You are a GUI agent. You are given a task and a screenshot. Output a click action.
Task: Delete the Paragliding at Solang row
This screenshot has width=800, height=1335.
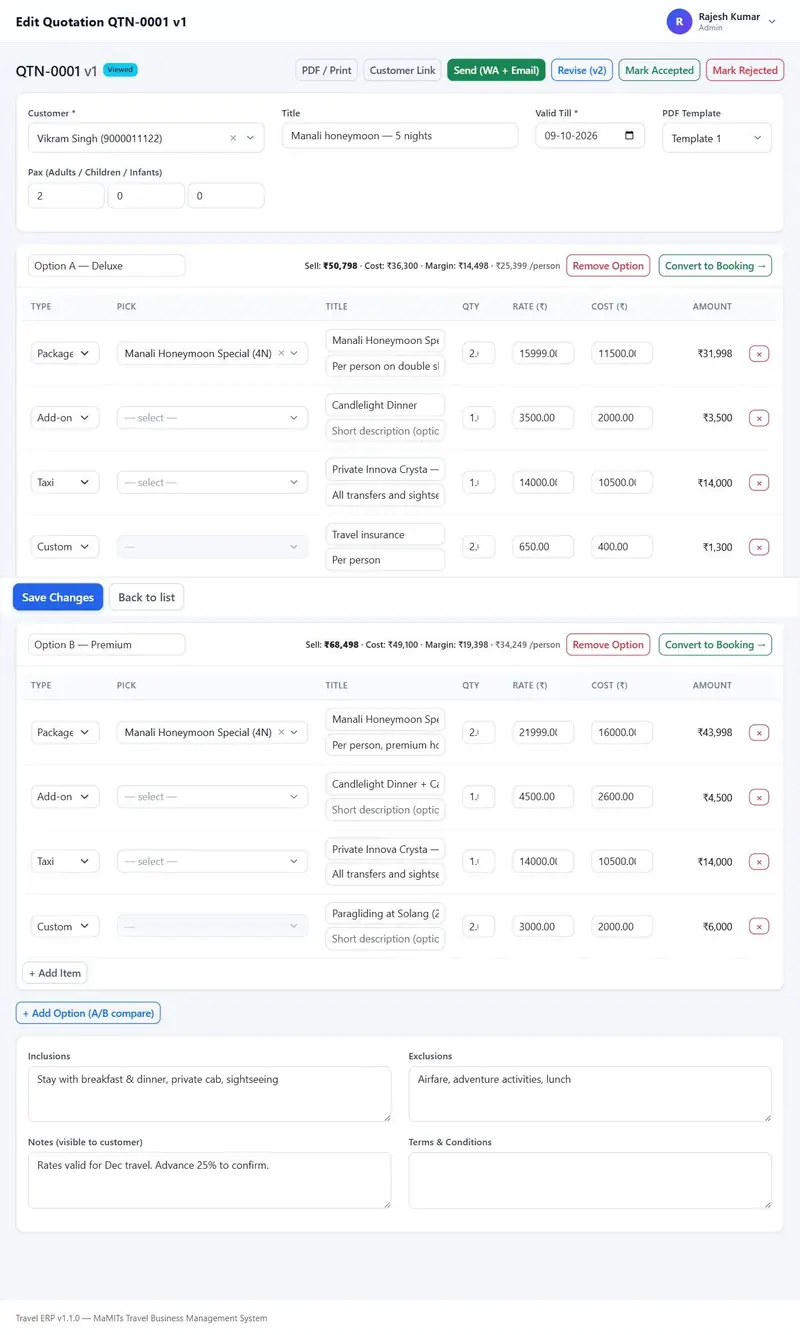click(759, 927)
